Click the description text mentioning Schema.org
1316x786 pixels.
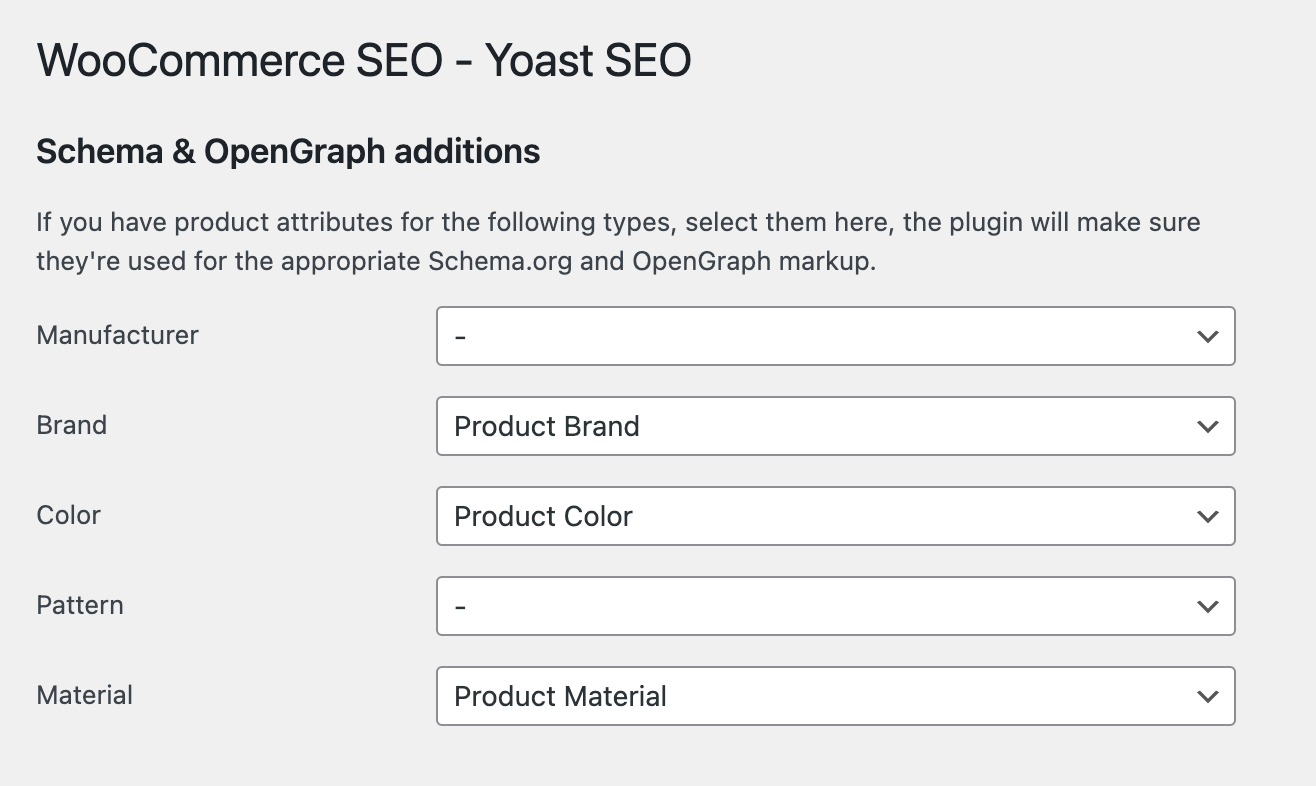(x=617, y=241)
